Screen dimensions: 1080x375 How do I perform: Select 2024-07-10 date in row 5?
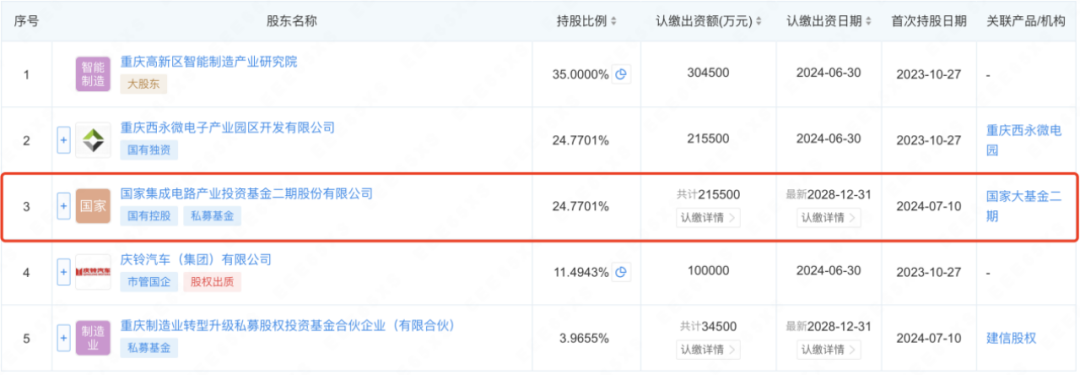pyautogui.click(x=928, y=338)
